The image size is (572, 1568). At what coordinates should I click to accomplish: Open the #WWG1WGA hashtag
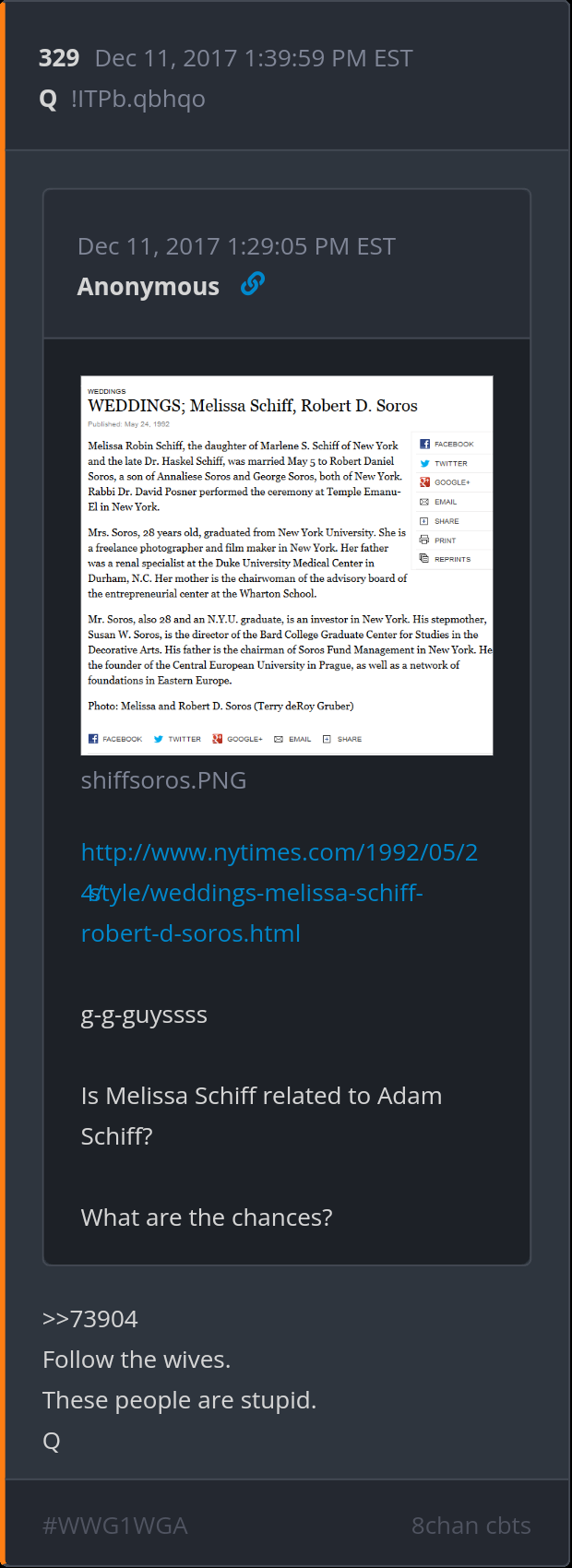click(x=115, y=1526)
